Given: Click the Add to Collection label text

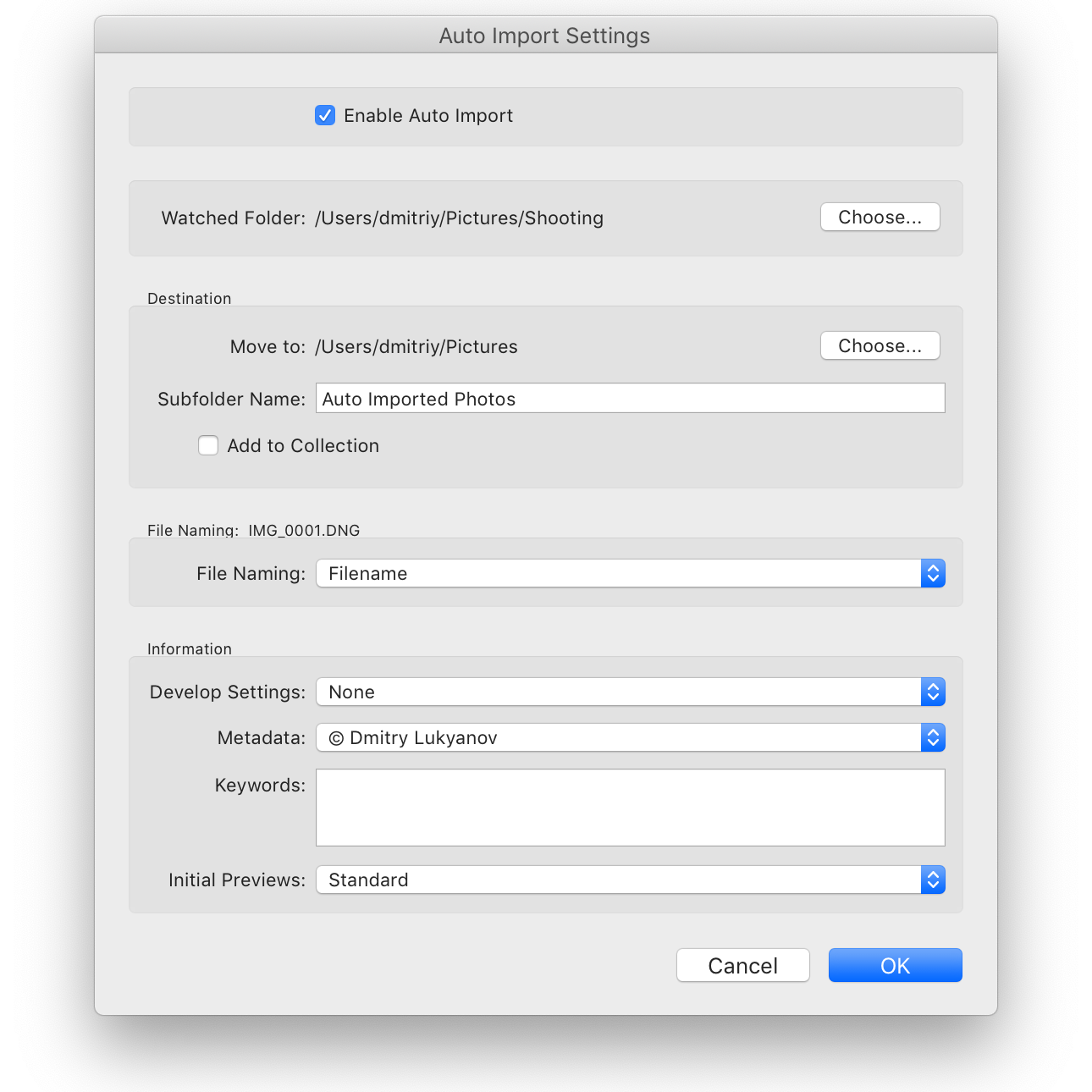Looking at the screenshot, I should click(x=303, y=446).
